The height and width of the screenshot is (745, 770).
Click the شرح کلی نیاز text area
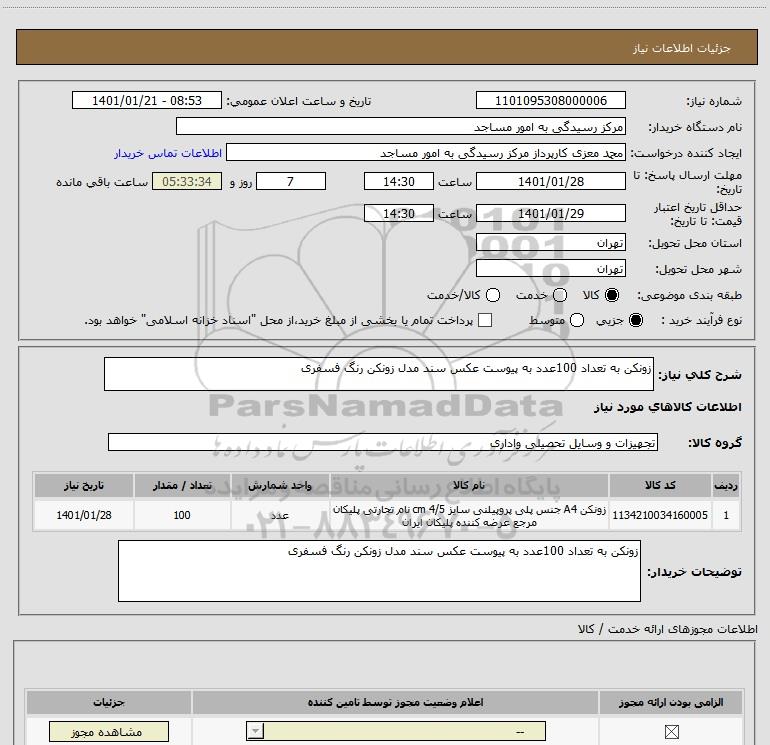click(x=379, y=374)
